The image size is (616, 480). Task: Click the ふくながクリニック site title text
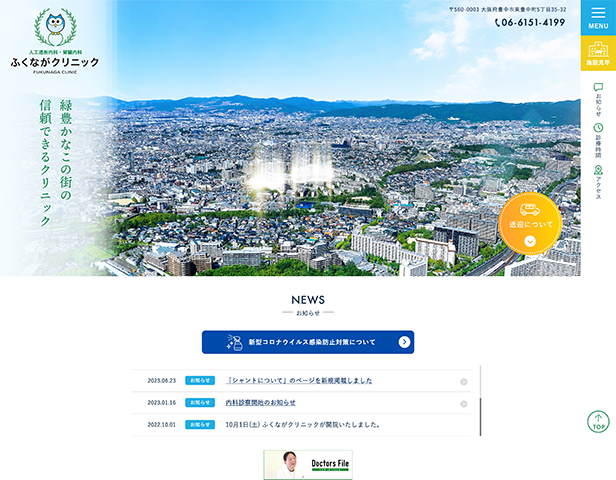pos(55,62)
